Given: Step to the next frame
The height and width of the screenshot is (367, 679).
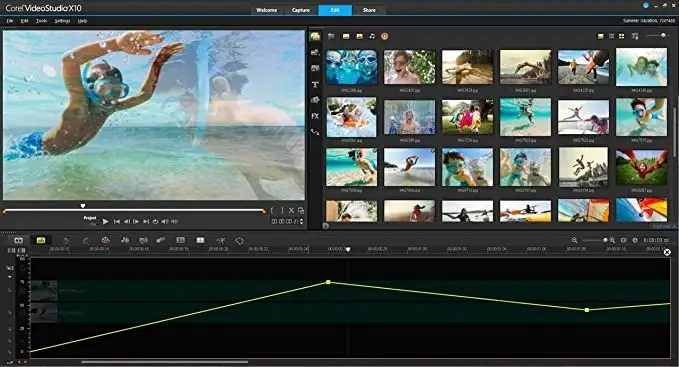Looking at the screenshot, I should pyautogui.click(x=136, y=222).
